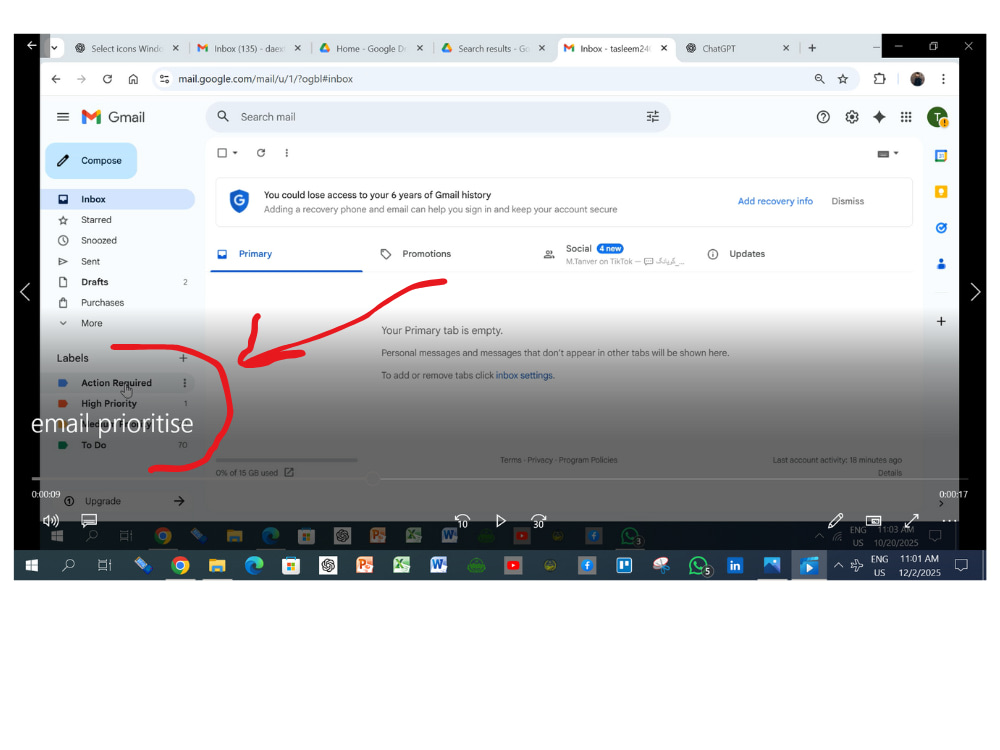Dismiss the recovery info banner
The width and height of the screenshot is (1000, 750).
click(x=847, y=201)
